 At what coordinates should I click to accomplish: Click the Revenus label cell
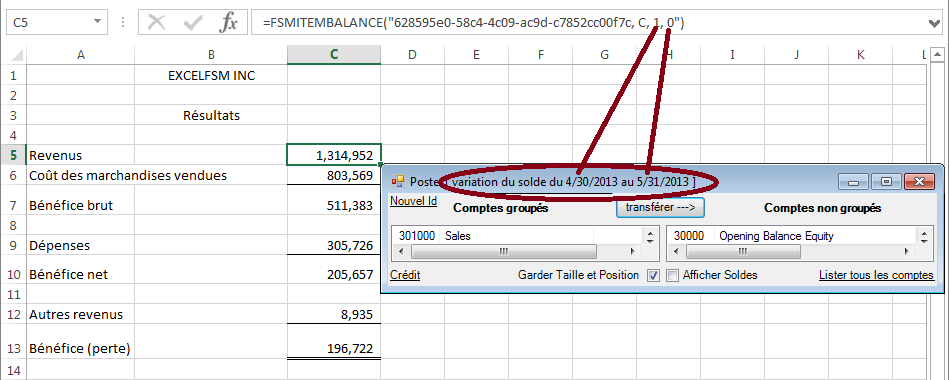[x=81, y=156]
